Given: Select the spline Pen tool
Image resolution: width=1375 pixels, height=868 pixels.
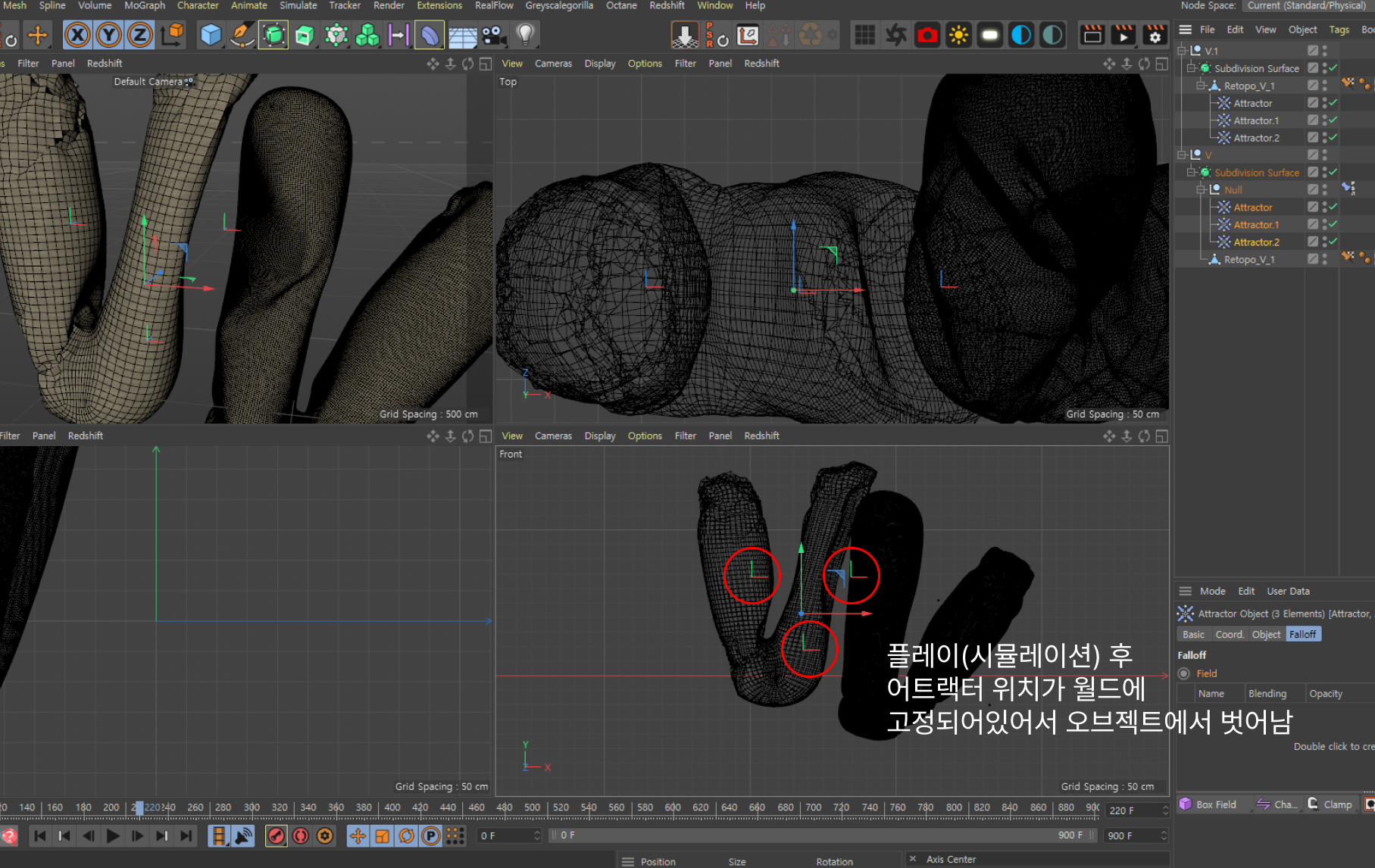Looking at the screenshot, I should [242, 35].
